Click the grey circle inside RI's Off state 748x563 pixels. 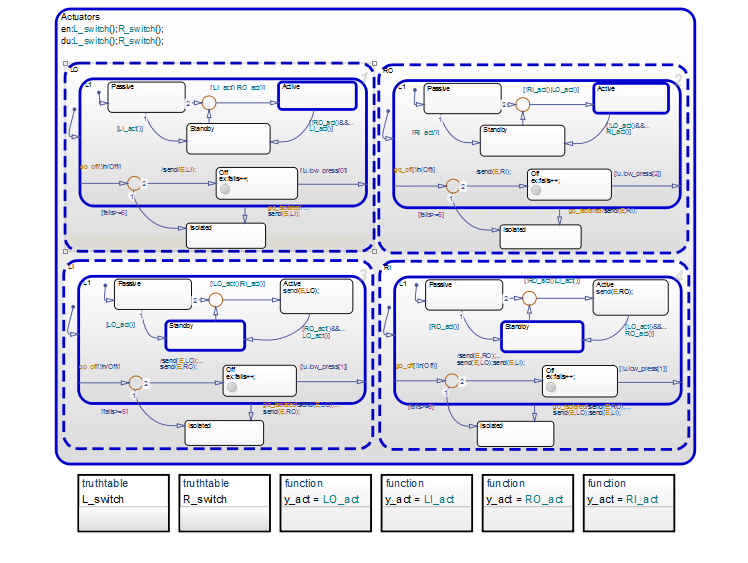click(x=551, y=387)
